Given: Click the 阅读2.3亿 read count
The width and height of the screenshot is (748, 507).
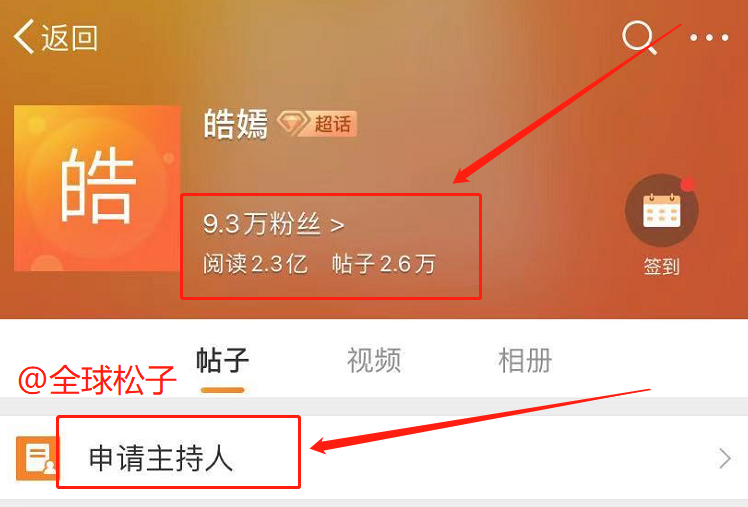Looking at the screenshot, I should tap(255, 264).
